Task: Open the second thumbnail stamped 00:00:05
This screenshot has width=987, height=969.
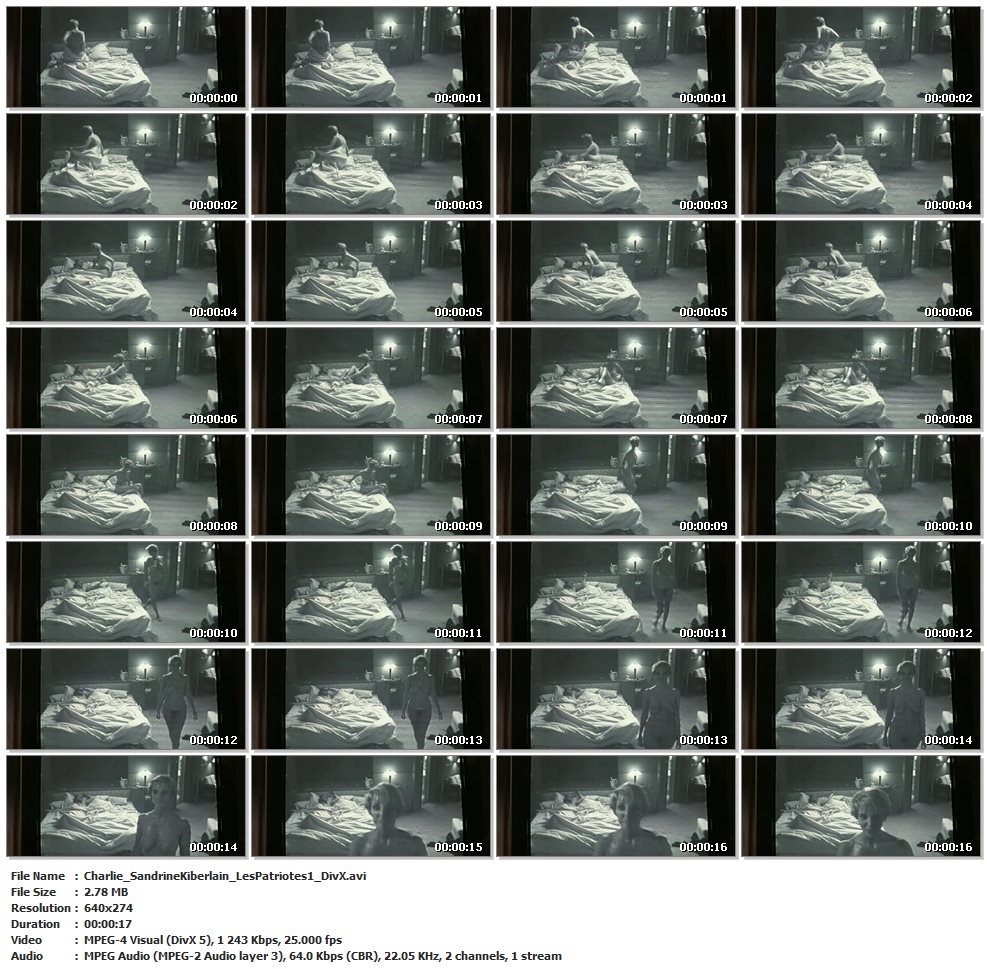Action: pyautogui.click(x=616, y=271)
